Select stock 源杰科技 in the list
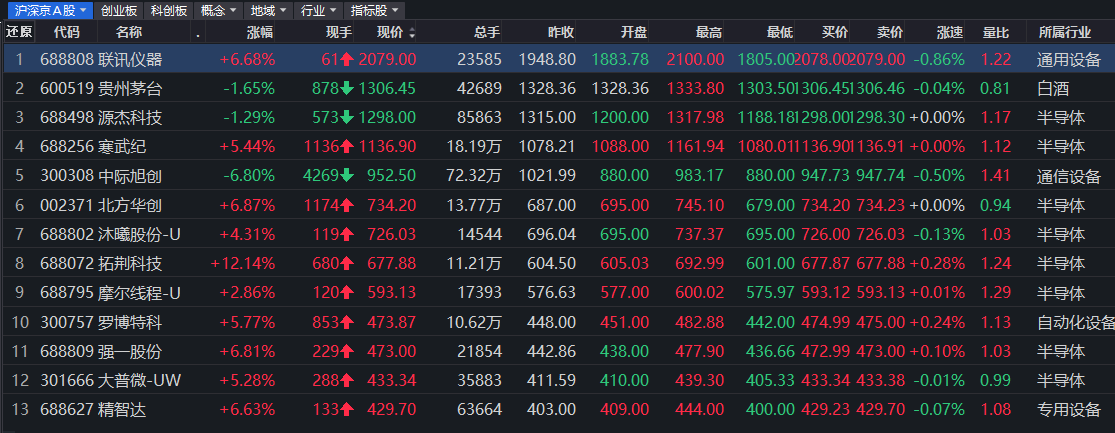This screenshot has height=433, width=1115. (130, 118)
